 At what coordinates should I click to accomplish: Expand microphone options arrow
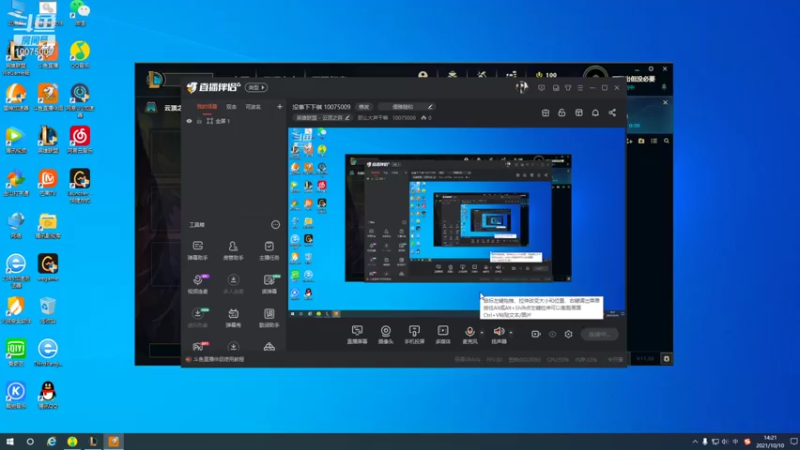click(x=482, y=333)
